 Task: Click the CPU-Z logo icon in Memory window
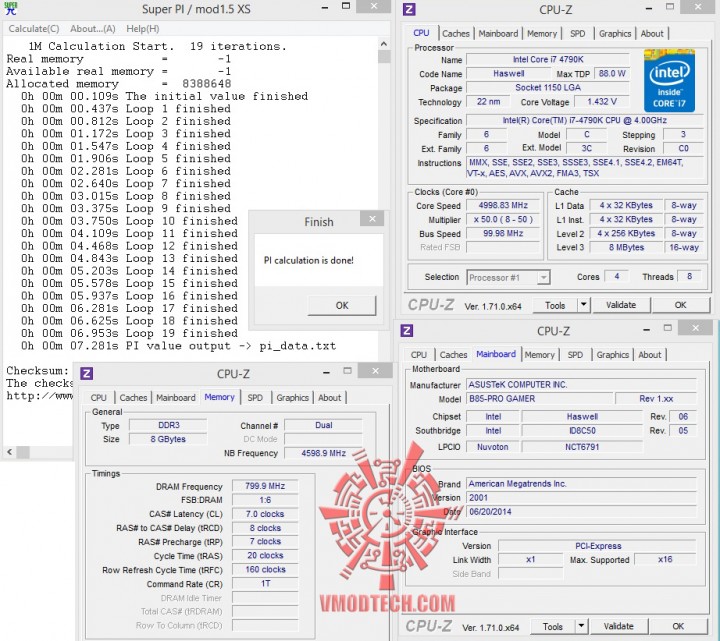(x=86, y=373)
